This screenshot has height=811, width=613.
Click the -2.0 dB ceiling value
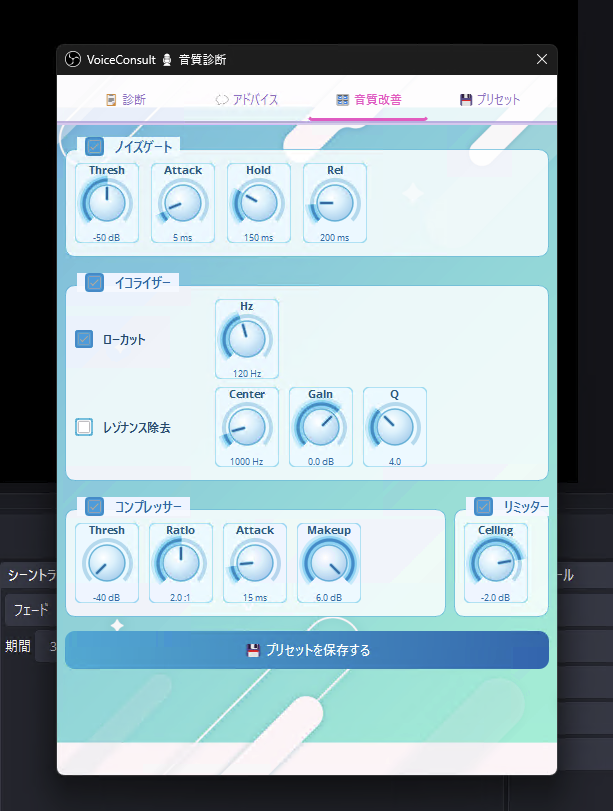coord(496,597)
